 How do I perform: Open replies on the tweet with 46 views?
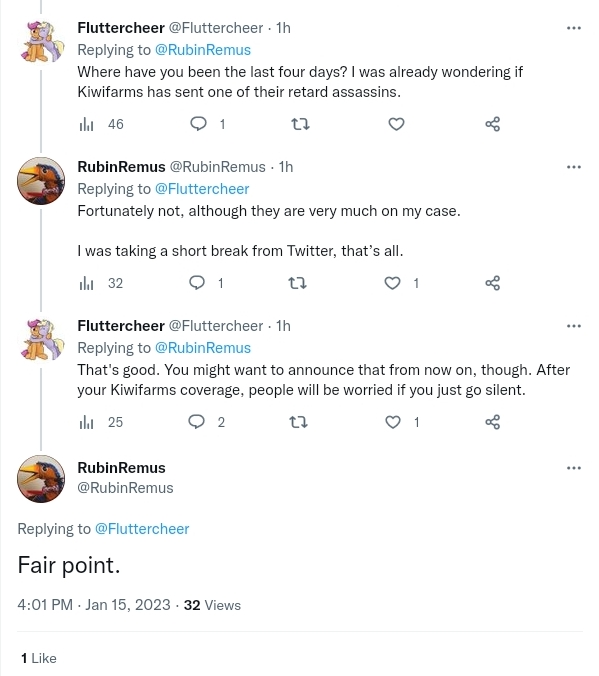click(x=208, y=124)
